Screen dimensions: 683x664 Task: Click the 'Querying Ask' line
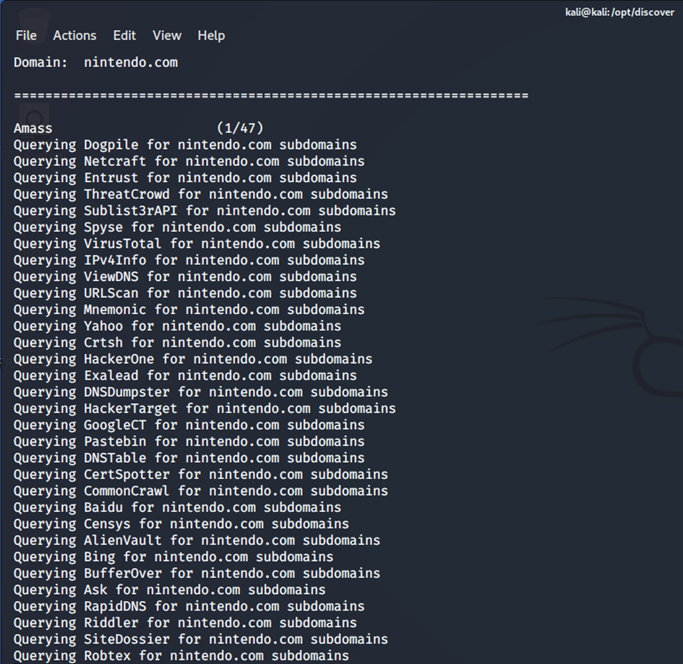click(169, 590)
